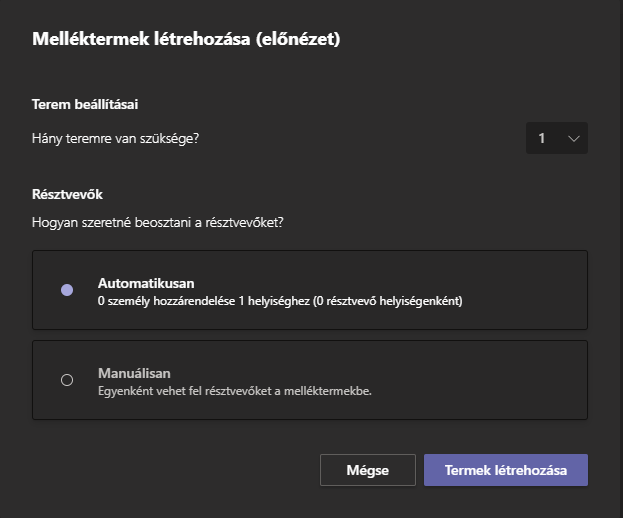Choose the Automatikusan assignment option card

(x=310, y=290)
